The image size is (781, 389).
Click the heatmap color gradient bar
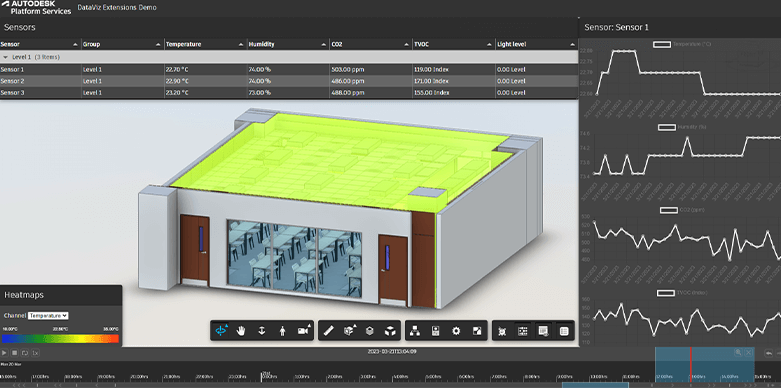[x=60, y=339]
